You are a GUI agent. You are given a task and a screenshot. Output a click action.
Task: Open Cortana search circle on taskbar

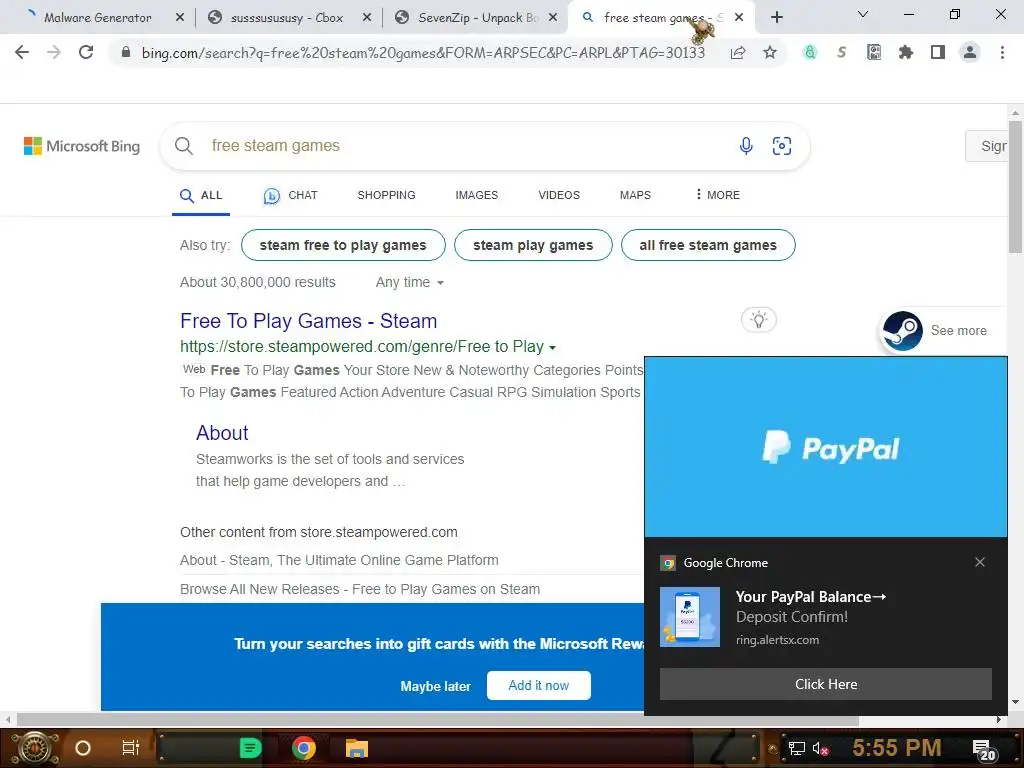(x=83, y=748)
